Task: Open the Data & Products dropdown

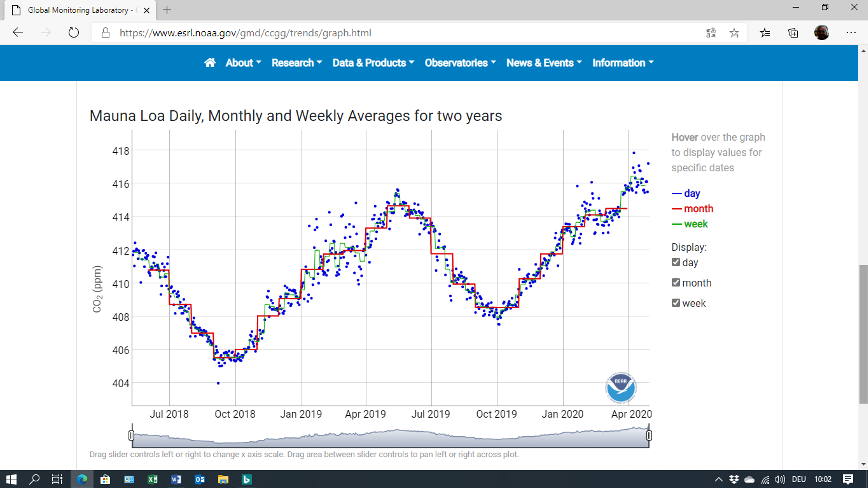Action: [373, 63]
